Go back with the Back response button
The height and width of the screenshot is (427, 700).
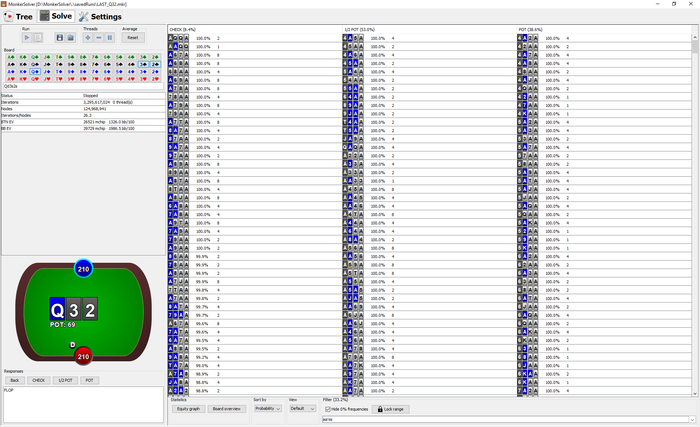(15, 381)
